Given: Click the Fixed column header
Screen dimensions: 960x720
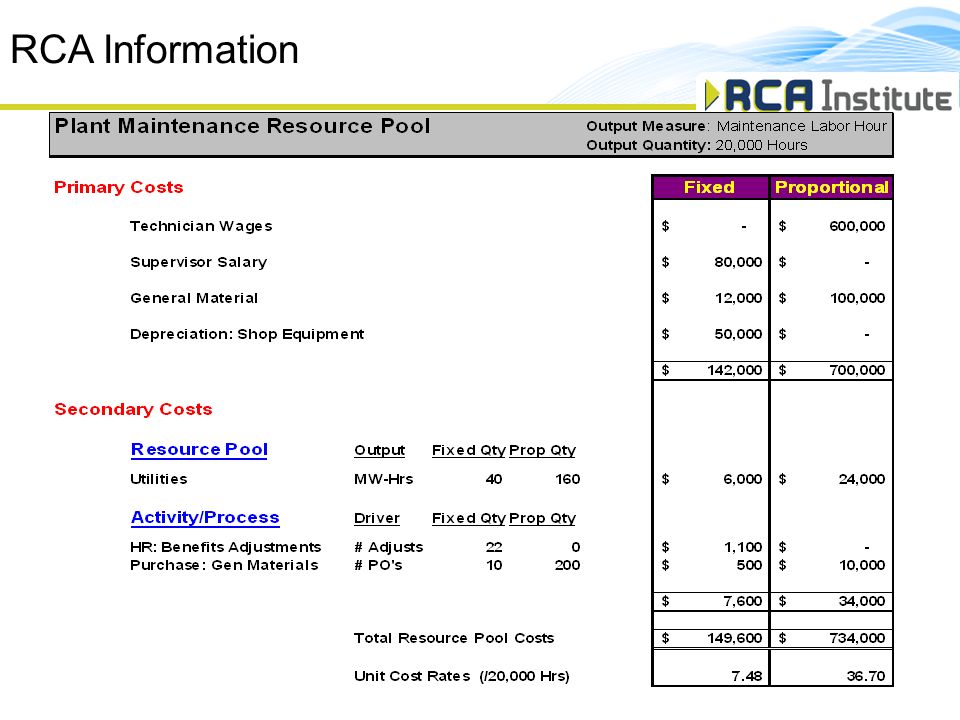Looking at the screenshot, I should 709,187.
